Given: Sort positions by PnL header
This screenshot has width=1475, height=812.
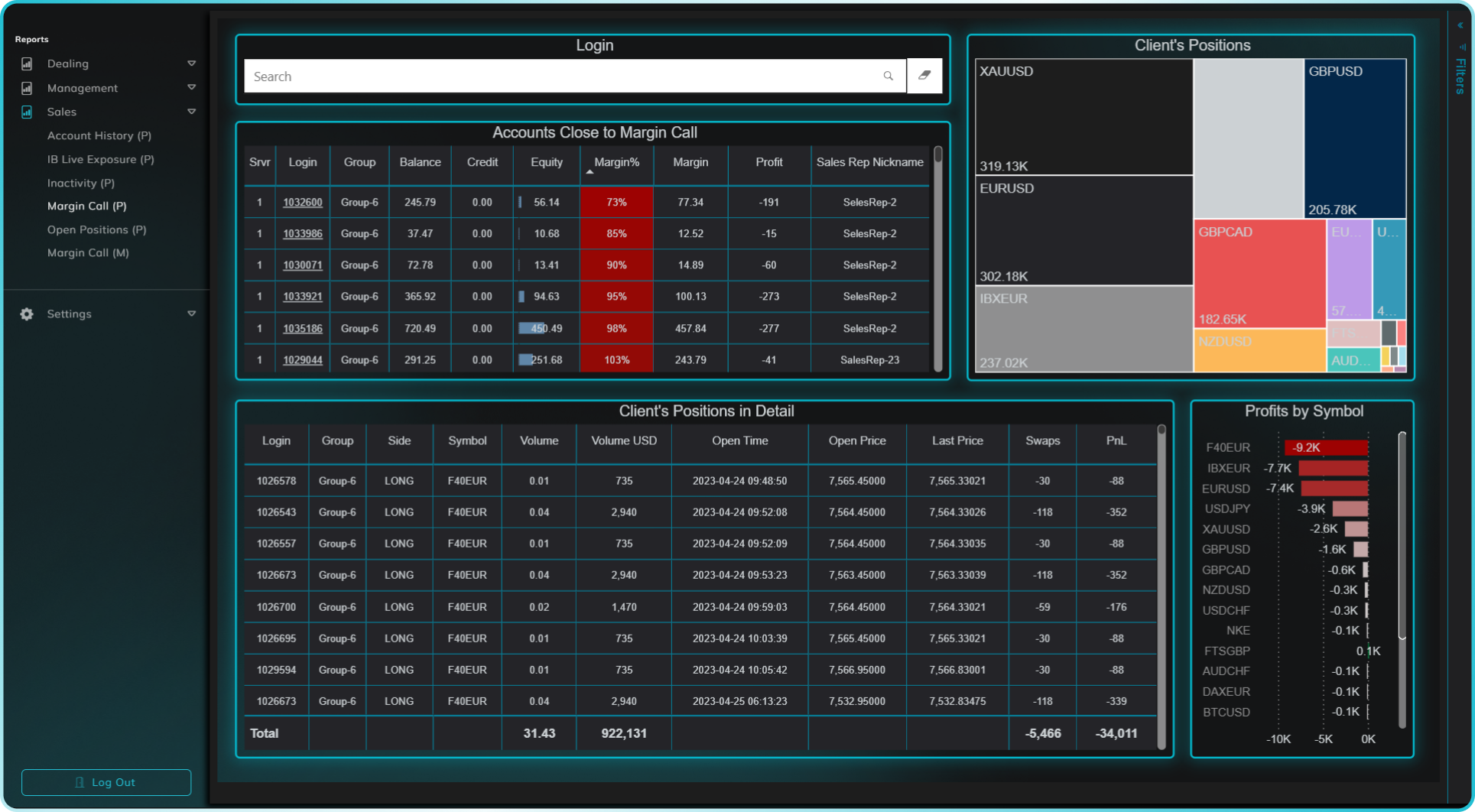Looking at the screenshot, I should pos(1116,441).
